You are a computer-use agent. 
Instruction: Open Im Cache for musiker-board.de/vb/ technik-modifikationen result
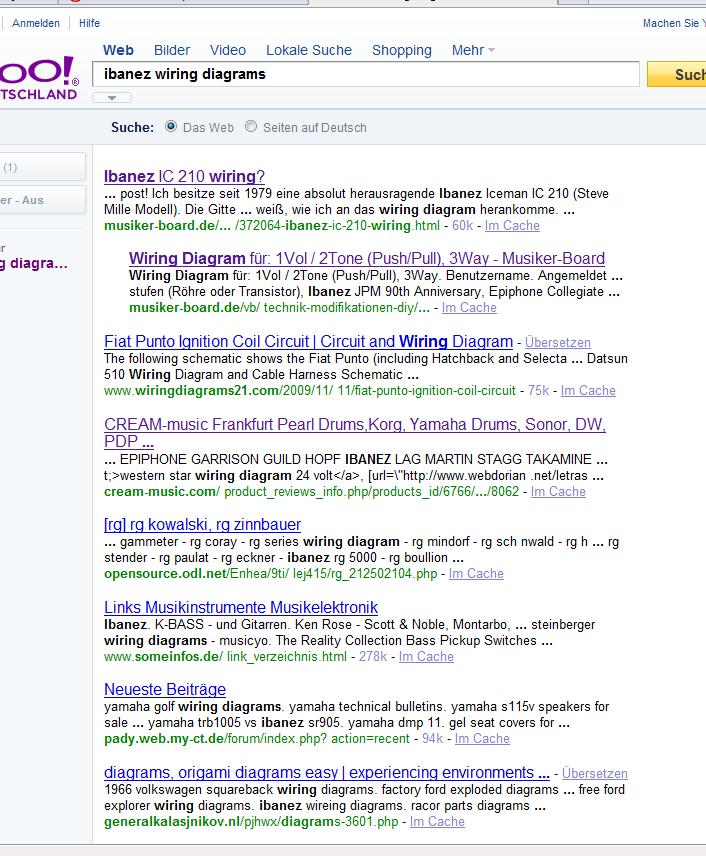point(469,307)
